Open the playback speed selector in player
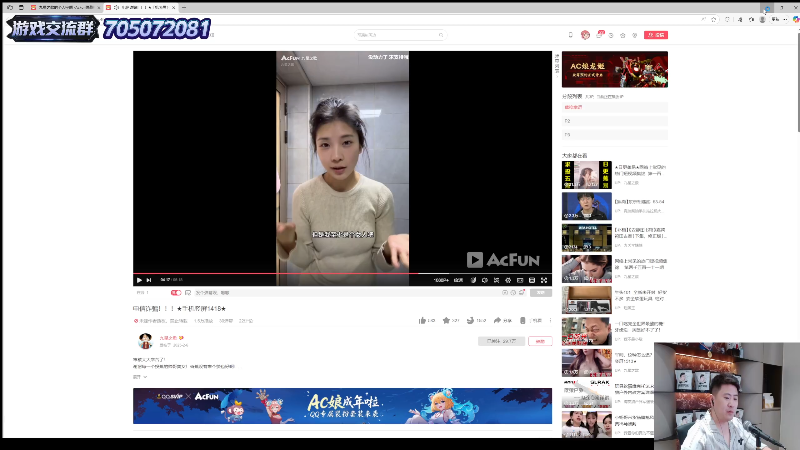Image resolution: width=800 pixels, height=450 pixels. click(x=458, y=280)
